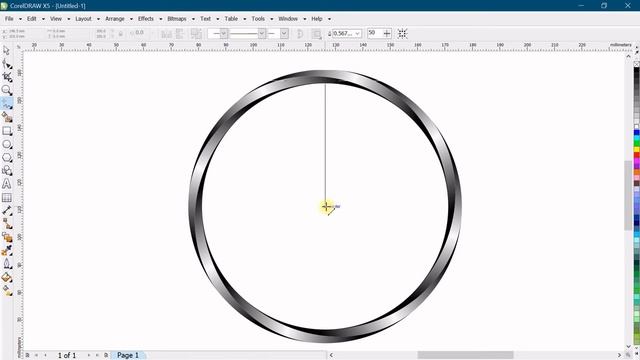The height and width of the screenshot is (360, 640).
Task: Choose the Dimension line tool
Action: click(x=7, y=211)
